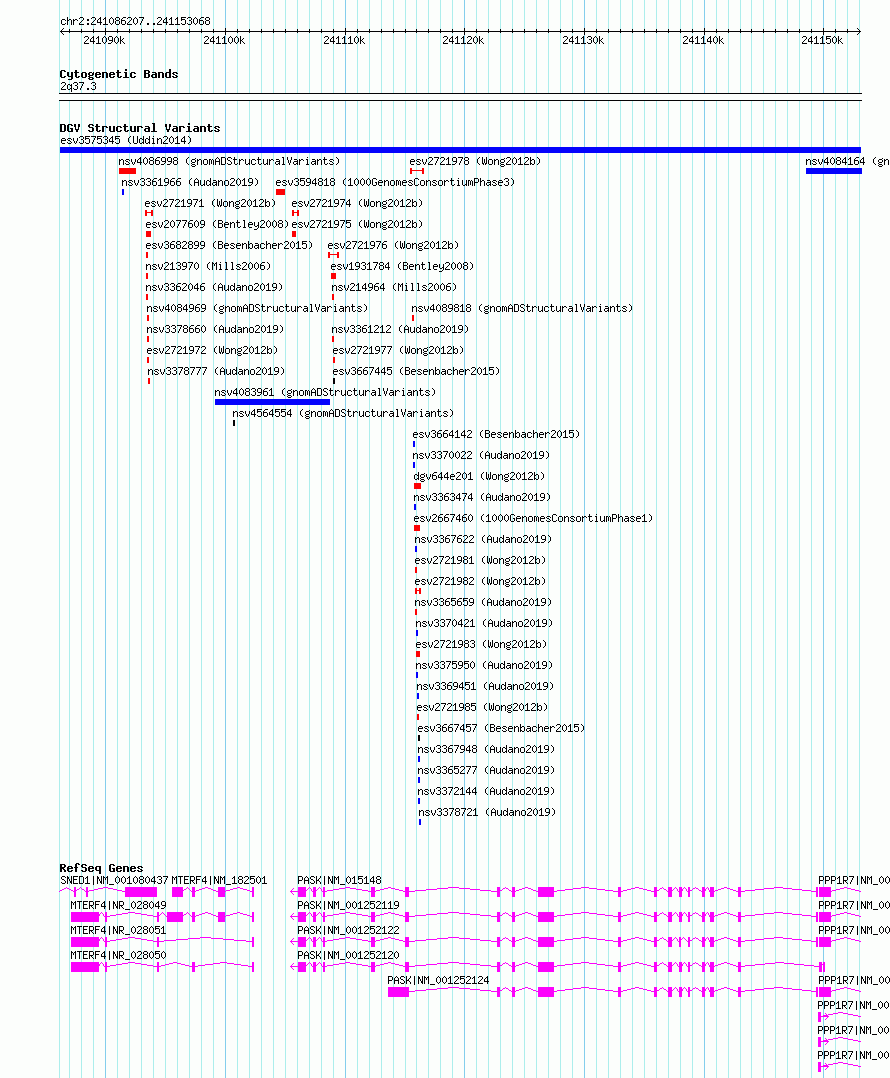This screenshot has width=890, height=1078.
Task: Select esv2721976 (Wong2012b) variant
Action: 393,245
